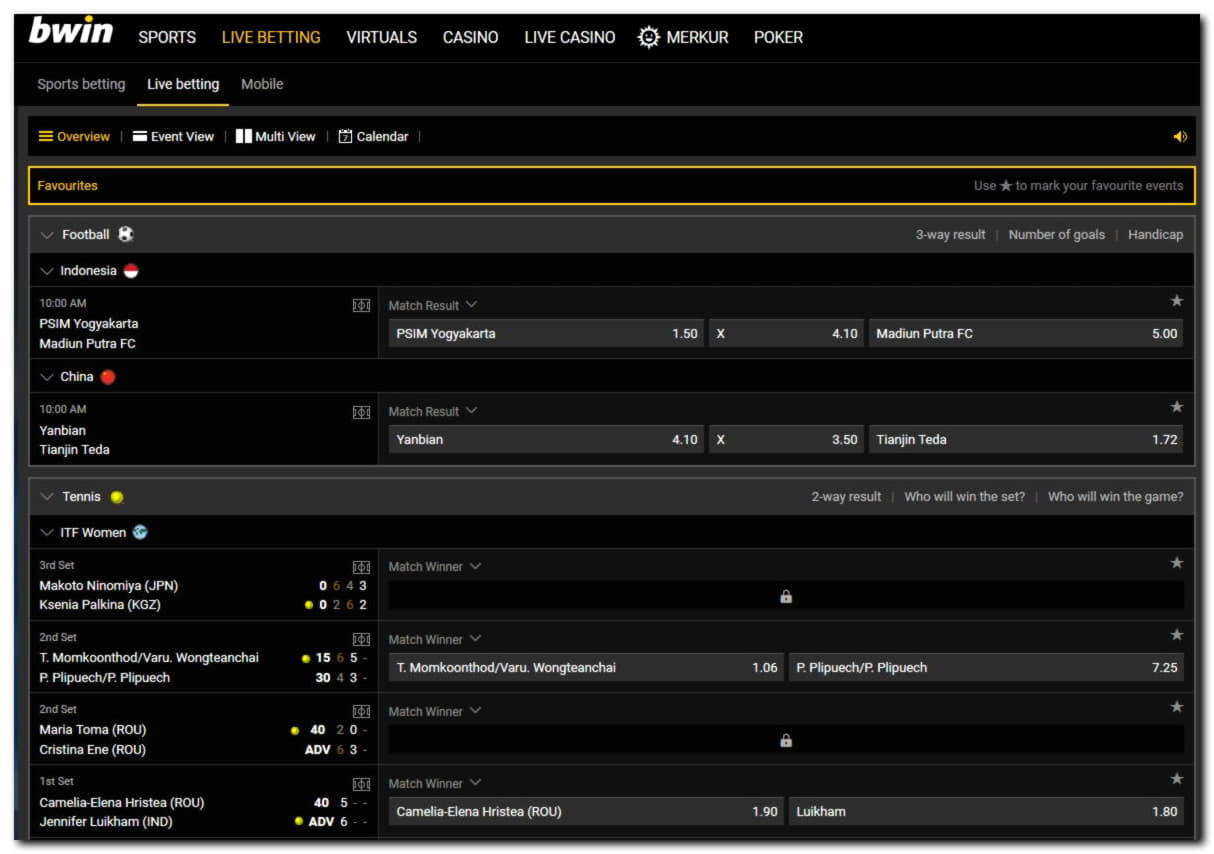Open Match Winner dropdown for Hristea match
Viewport: 1214px width, 854px height.
tap(435, 783)
